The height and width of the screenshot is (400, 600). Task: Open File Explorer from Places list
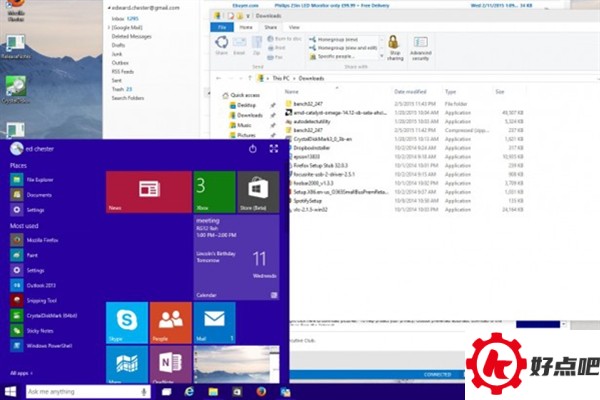(32, 180)
